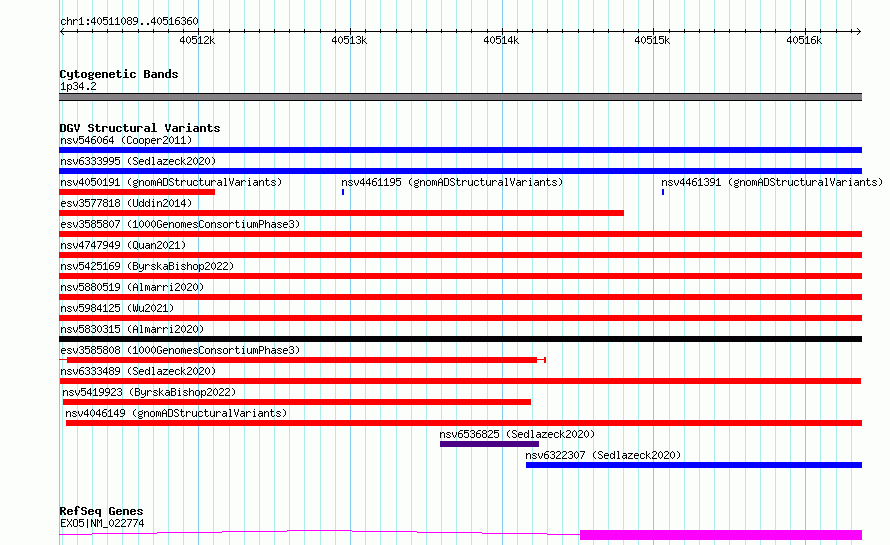Viewport: 890px width, 545px height.
Task: Open esv3585808 (1000GenomesConsortiumPhase3) label
Action: (180, 350)
